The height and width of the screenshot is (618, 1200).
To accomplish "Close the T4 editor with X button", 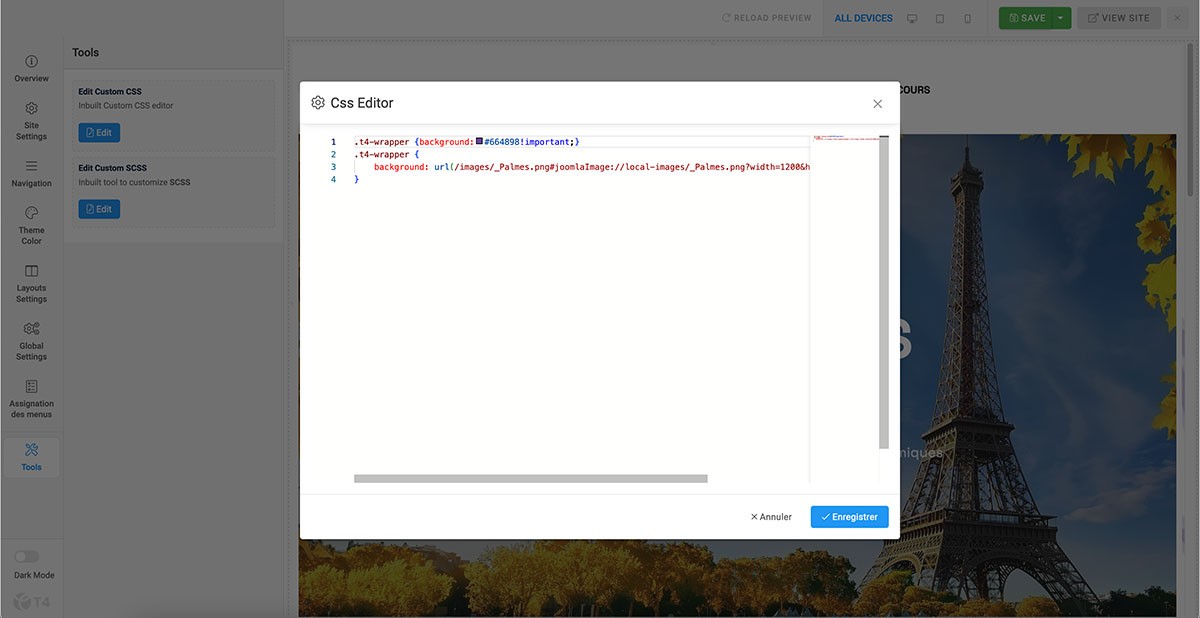I will point(1177,18).
